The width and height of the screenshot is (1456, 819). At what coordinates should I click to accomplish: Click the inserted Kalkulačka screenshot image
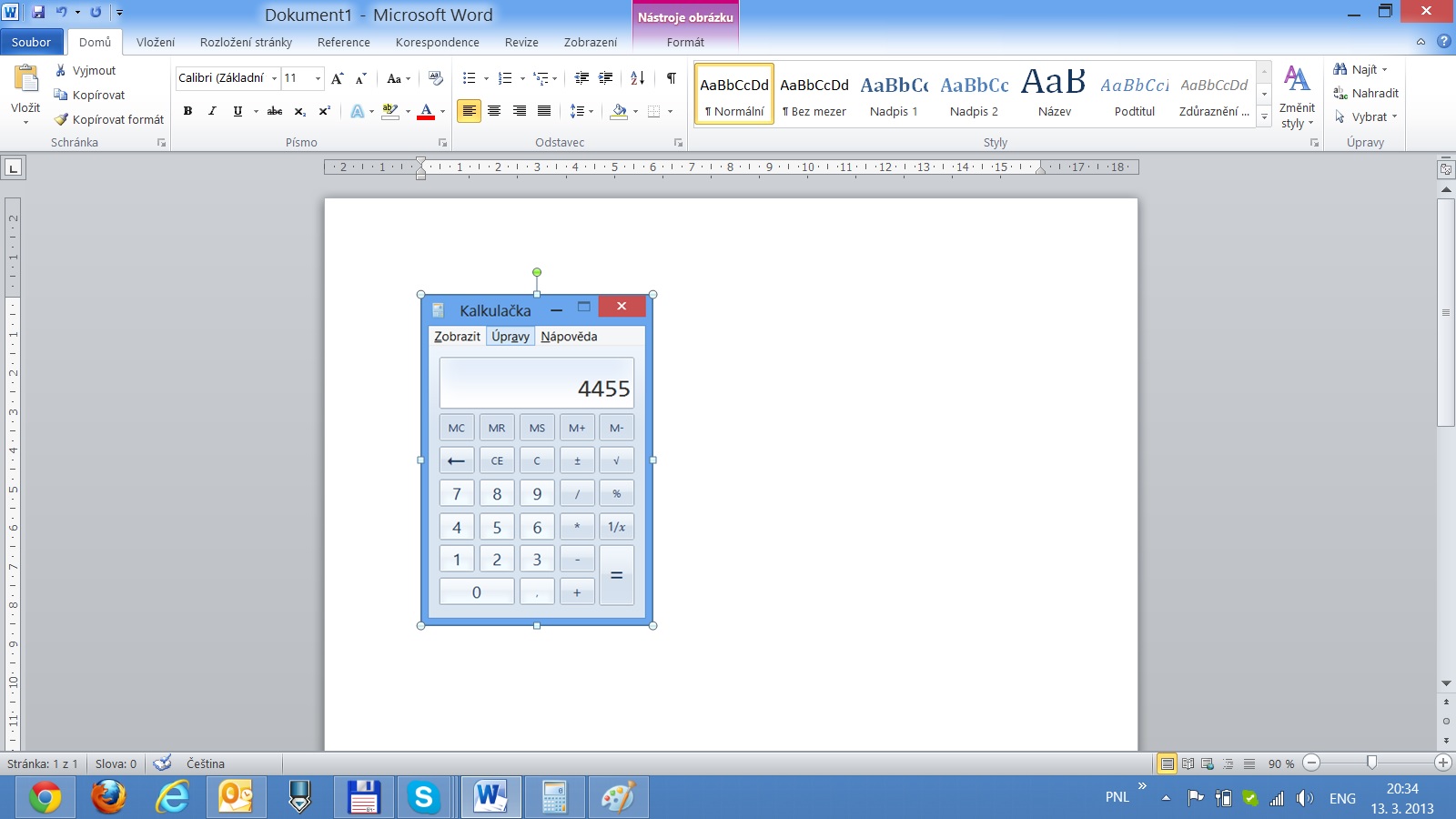(x=537, y=460)
